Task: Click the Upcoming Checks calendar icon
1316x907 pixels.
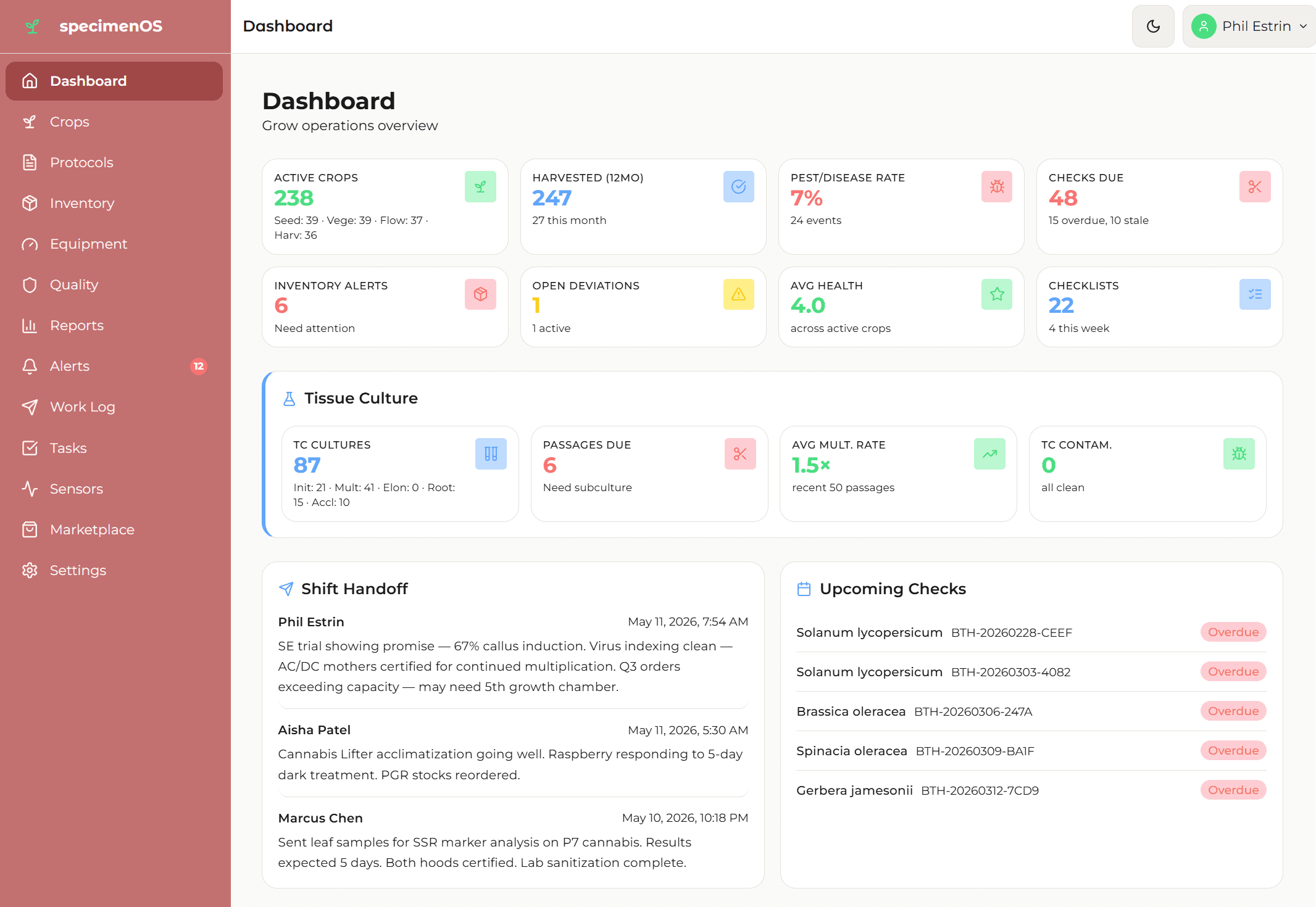Action: tap(804, 589)
